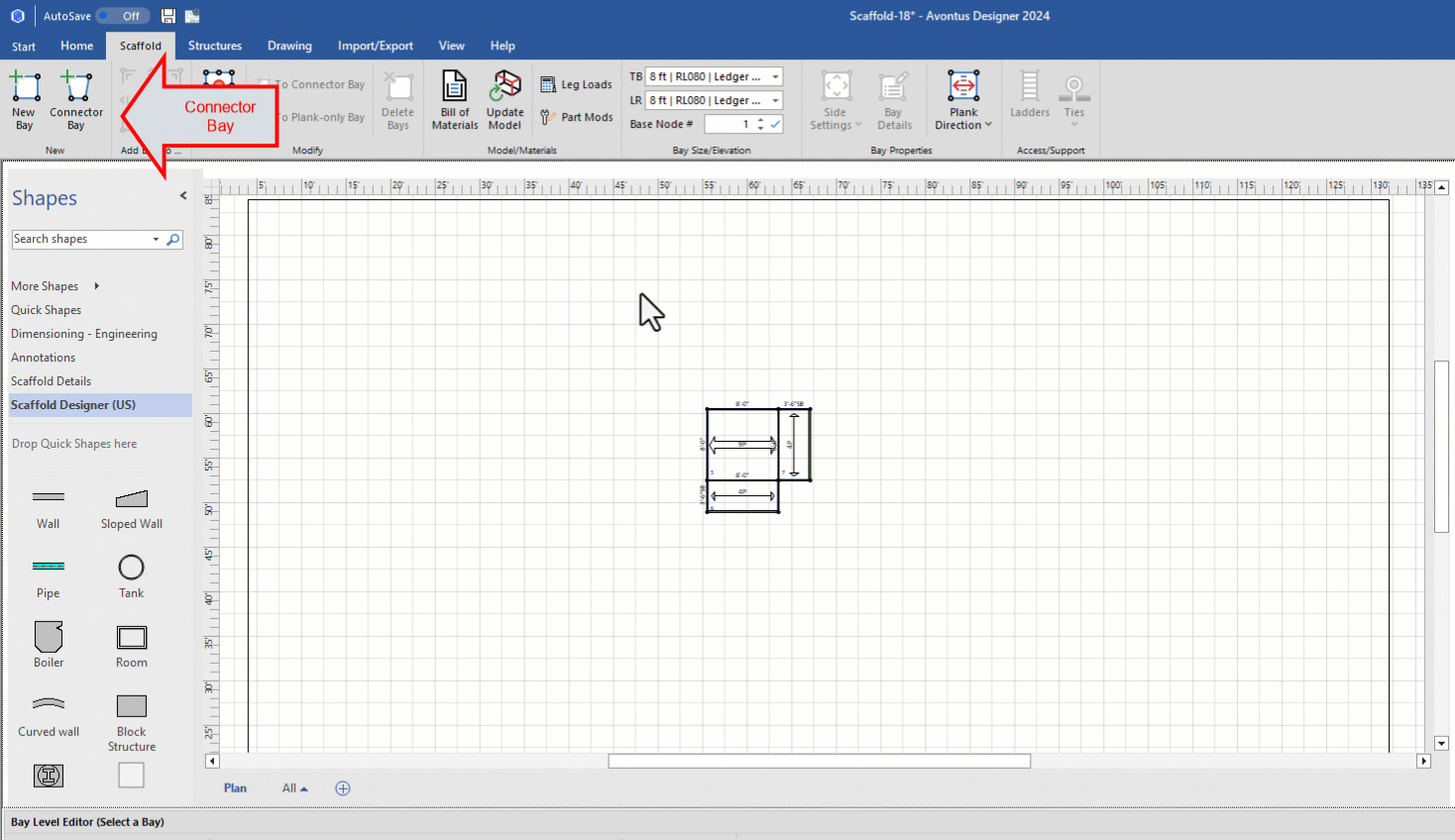Click the Save icon in title bar
The height and width of the screenshot is (840, 1455).
pyautogui.click(x=168, y=16)
